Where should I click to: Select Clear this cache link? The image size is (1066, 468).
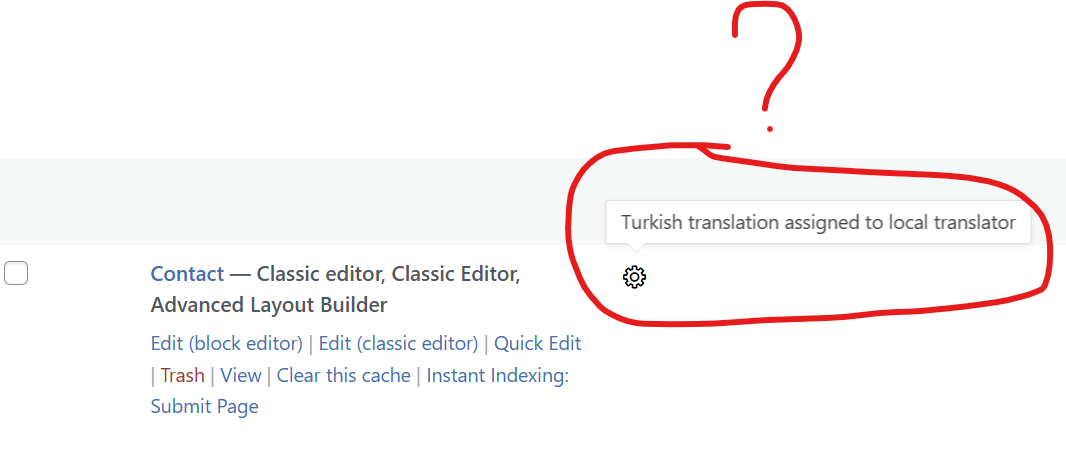point(343,375)
